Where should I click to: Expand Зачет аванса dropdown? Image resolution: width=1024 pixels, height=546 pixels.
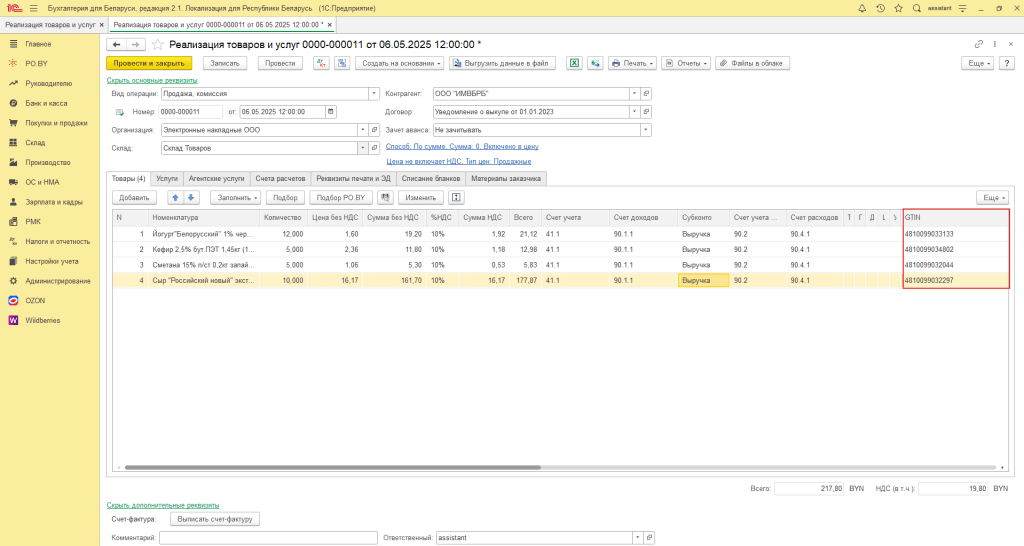(x=645, y=130)
